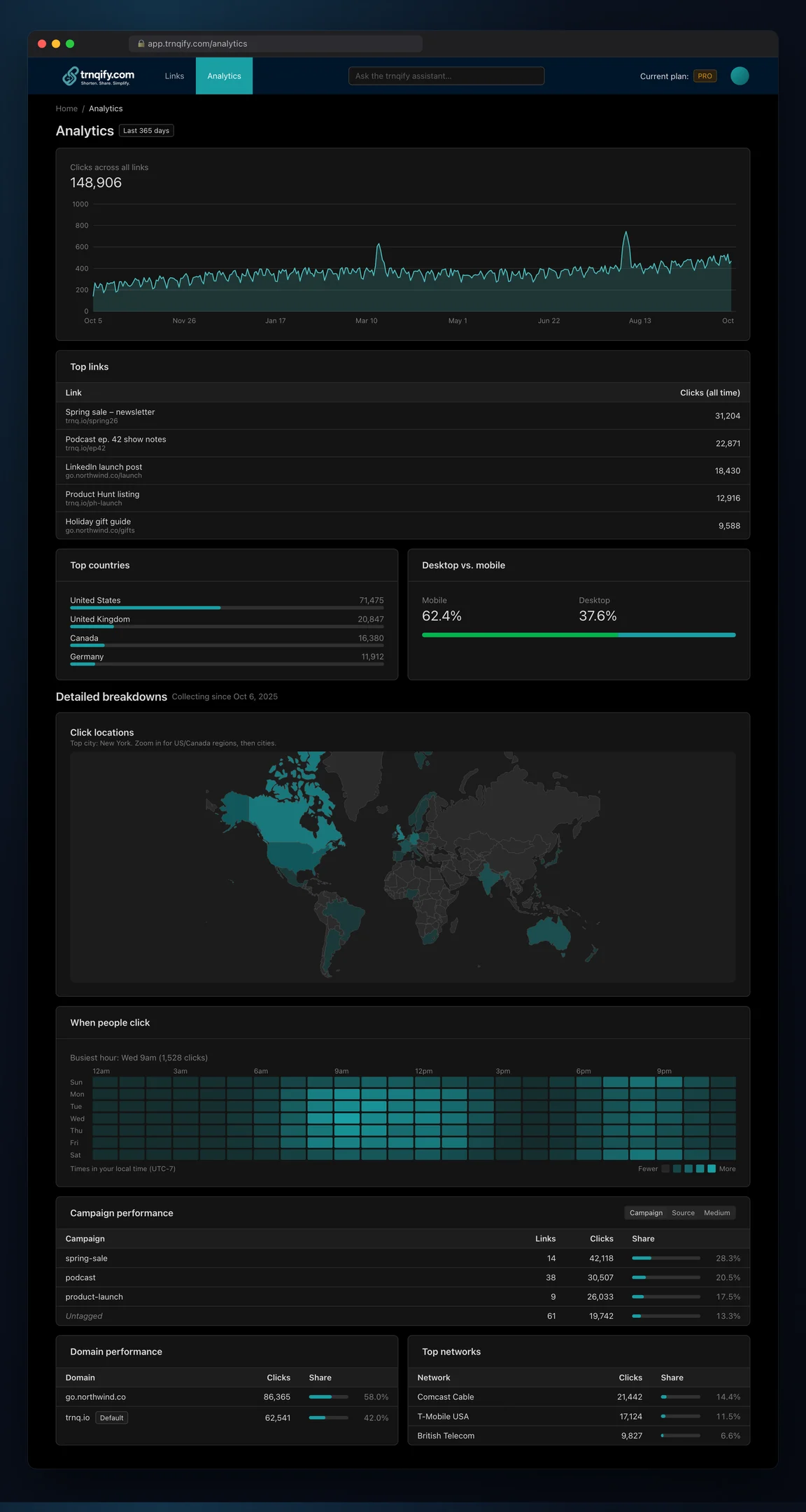This screenshot has height=1512, width=806.
Task: Click the lock icon in address bar
Action: pyautogui.click(x=141, y=43)
